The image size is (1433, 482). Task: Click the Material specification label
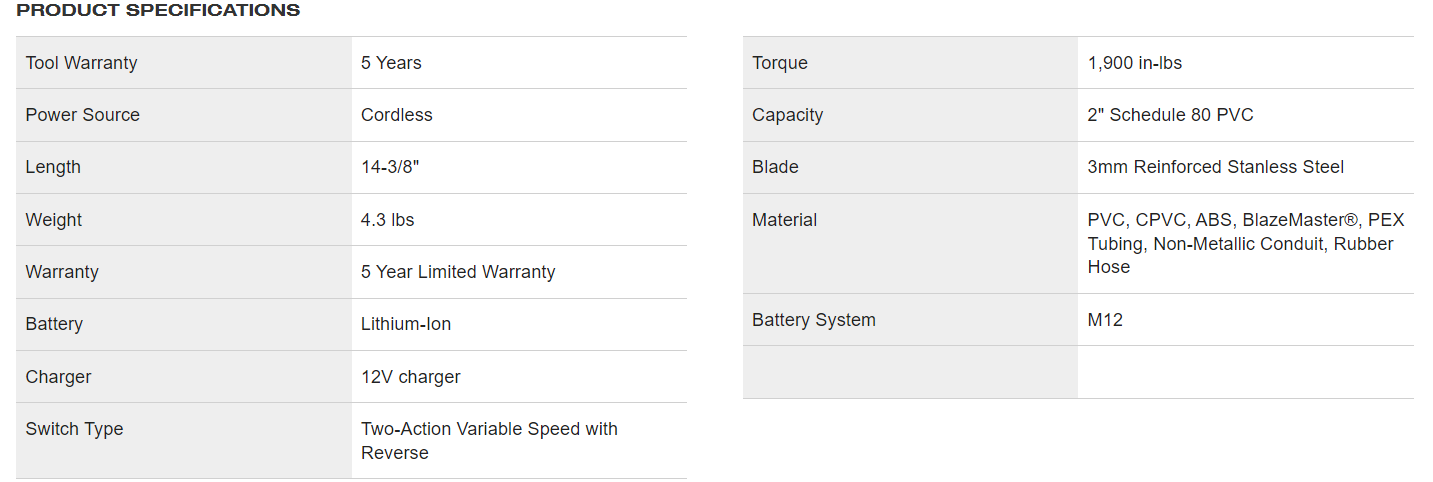(x=784, y=220)
